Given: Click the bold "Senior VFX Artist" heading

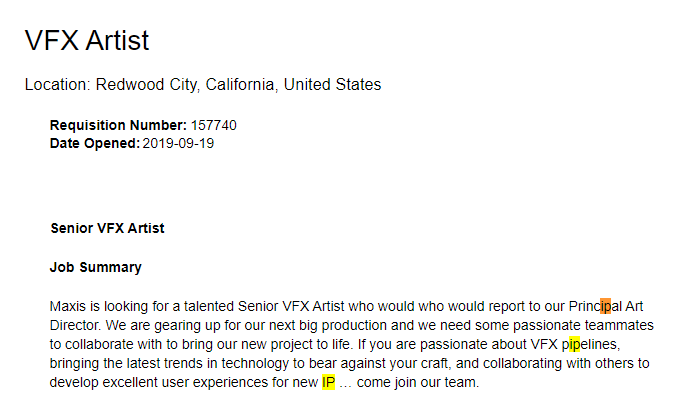Looking at the screenshot, I should click(107, 228).
